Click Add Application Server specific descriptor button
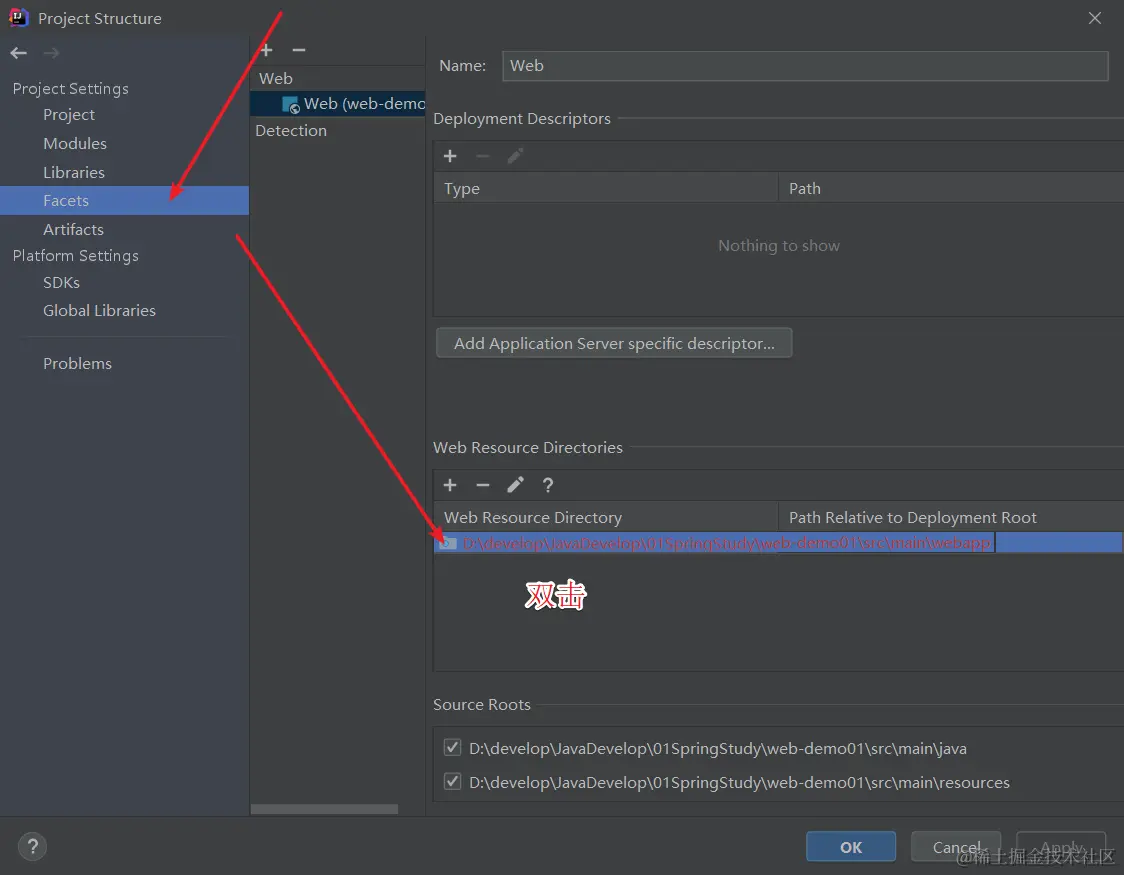Screen dimensions: 1124x875 (x=614, y=343)
